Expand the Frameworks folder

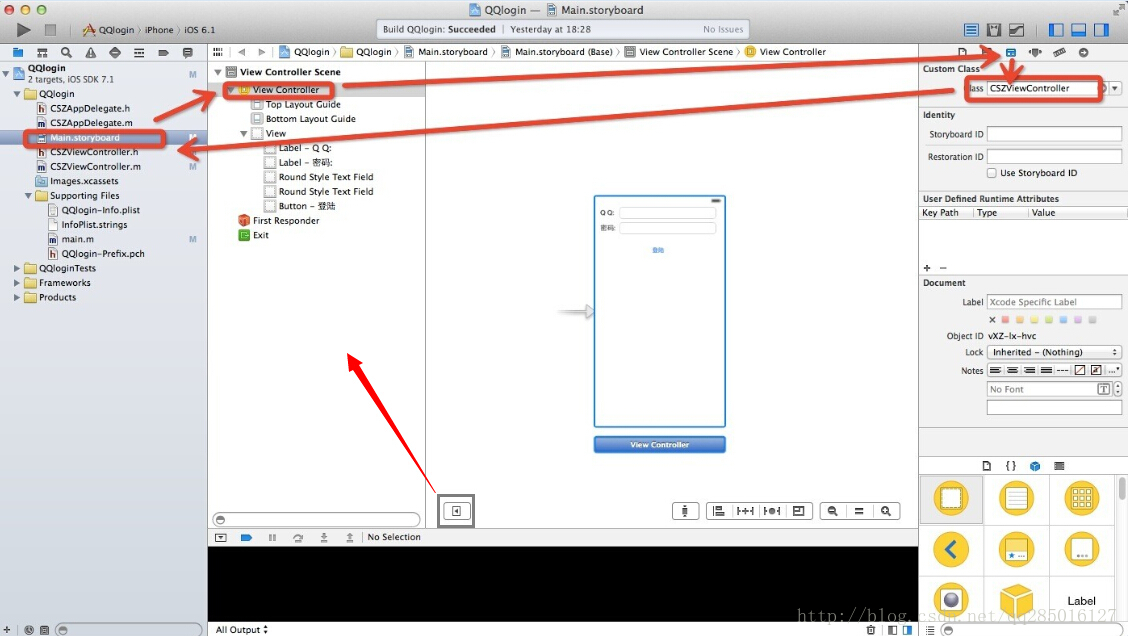coord(17,283)
